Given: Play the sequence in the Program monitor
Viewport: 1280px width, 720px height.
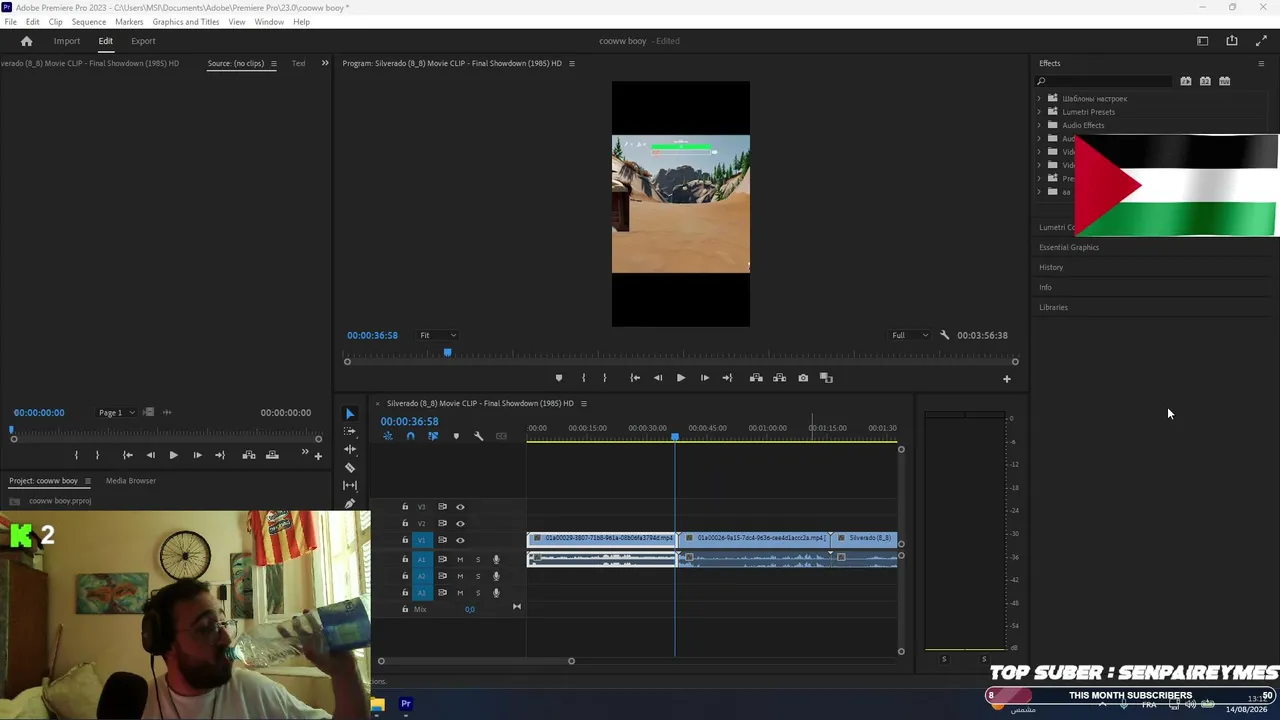Looking at the screenshot, I should click(681, 378).
